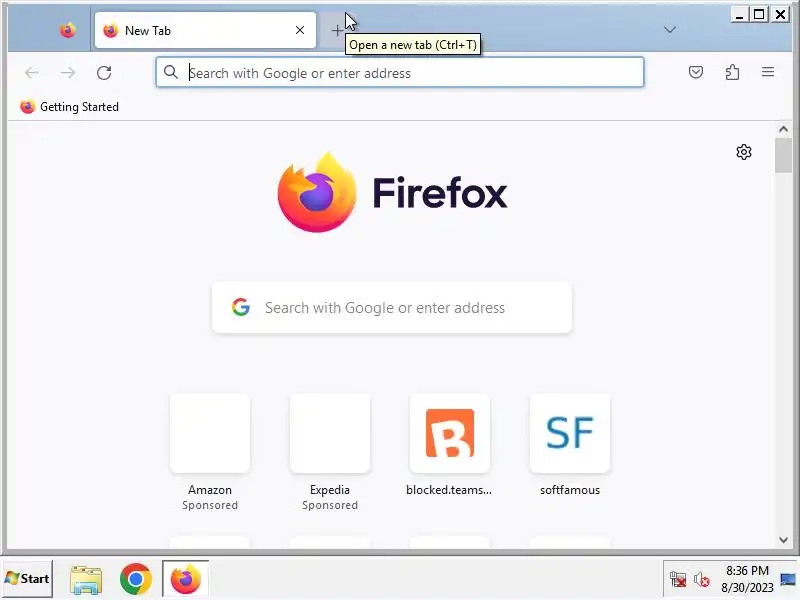The height and width of the screenshot is (600, 800).
Task: Click the muted volume tray icon
Action: click(x=702, y=580)
